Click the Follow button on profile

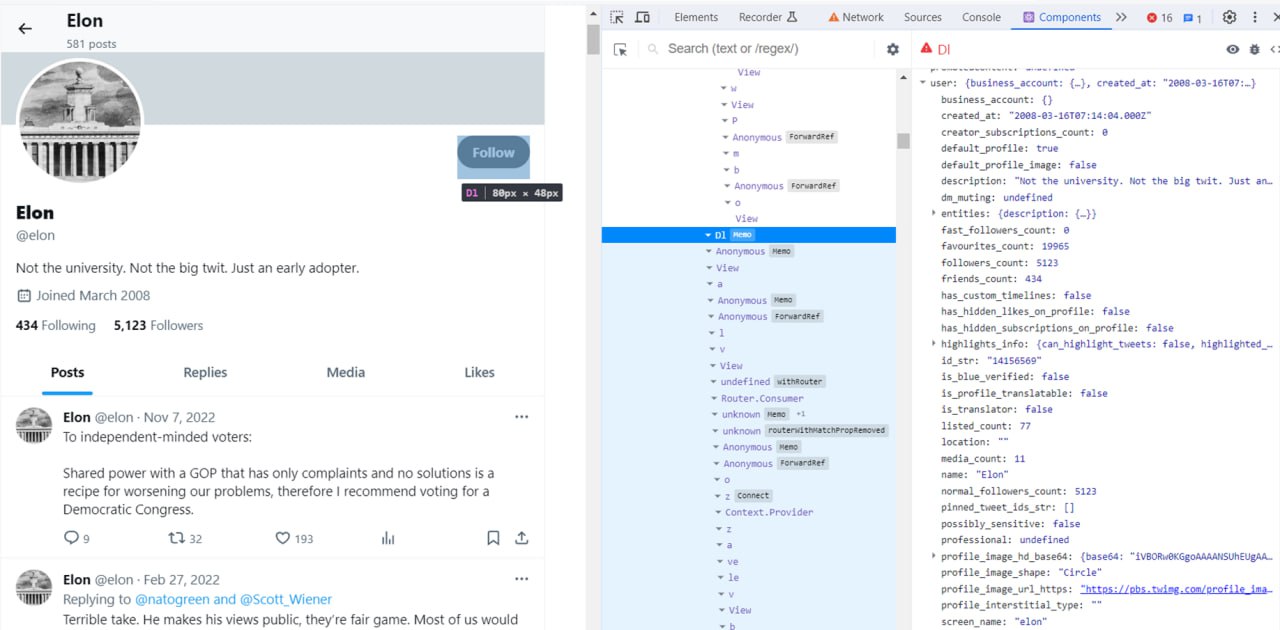tap(493, 153)
